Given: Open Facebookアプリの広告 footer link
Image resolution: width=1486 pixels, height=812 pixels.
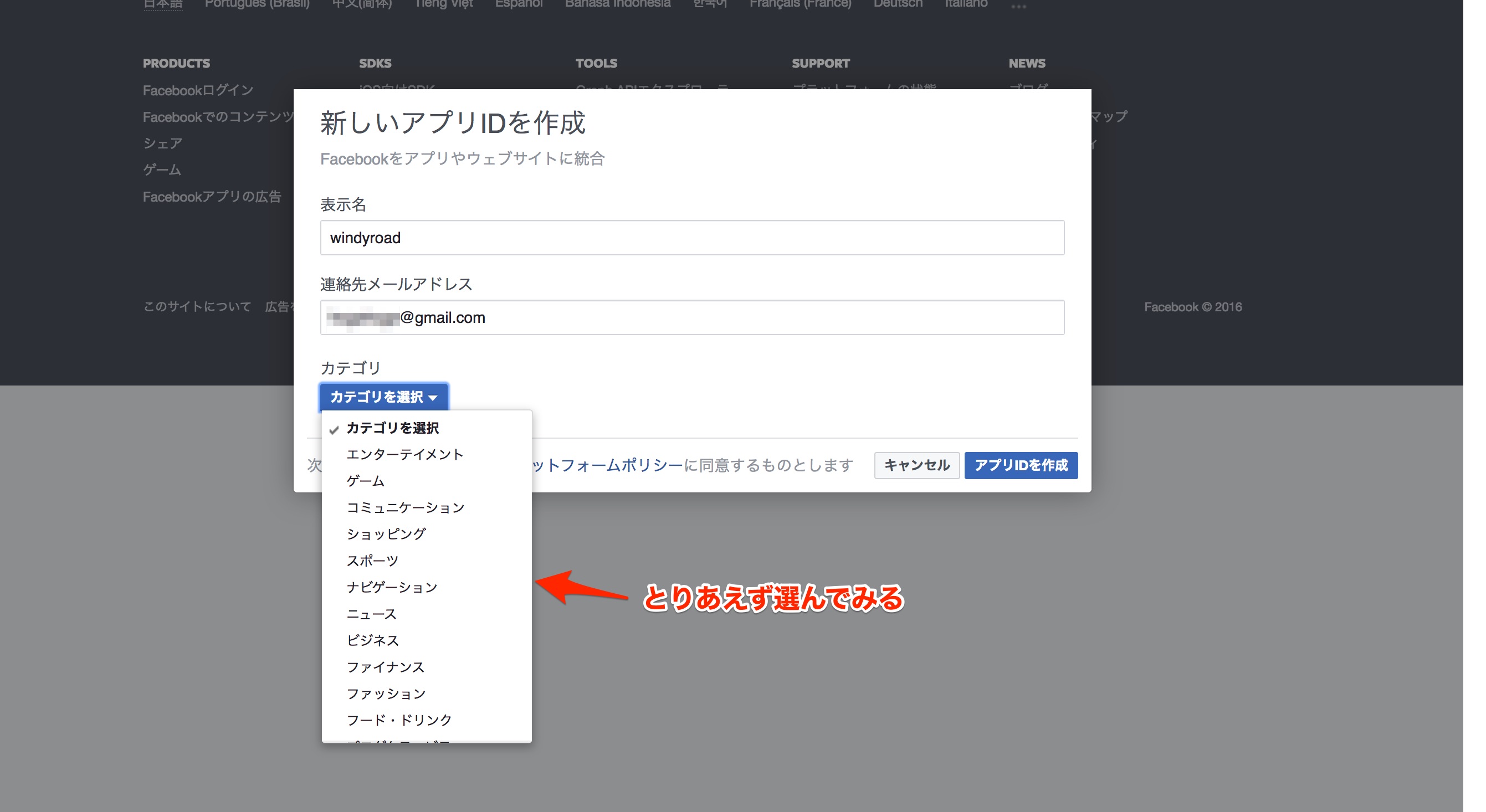Looking at the screenshot, I should tap(212, 196).
